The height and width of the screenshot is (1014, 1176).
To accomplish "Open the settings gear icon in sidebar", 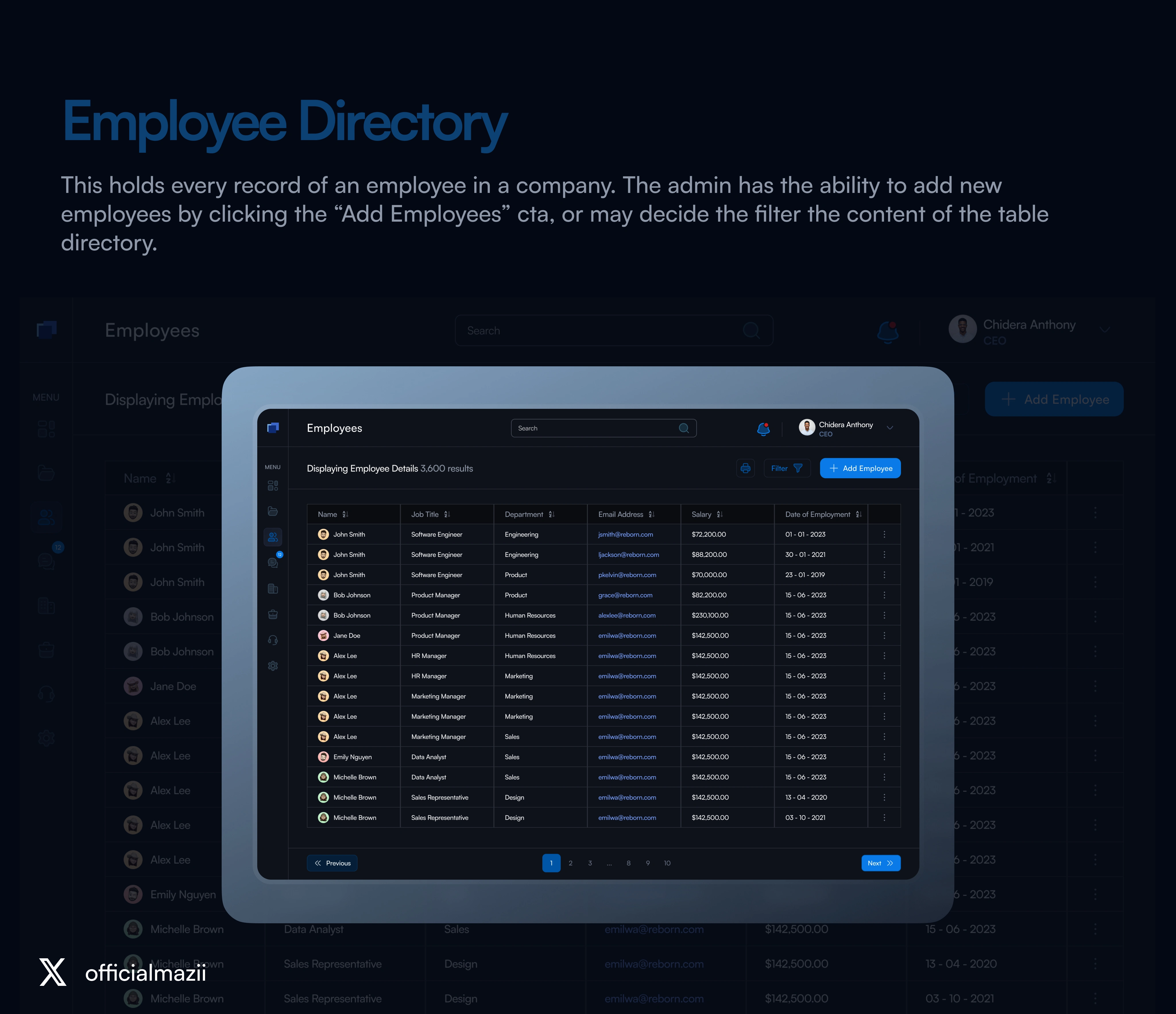I will coord(272,665).
